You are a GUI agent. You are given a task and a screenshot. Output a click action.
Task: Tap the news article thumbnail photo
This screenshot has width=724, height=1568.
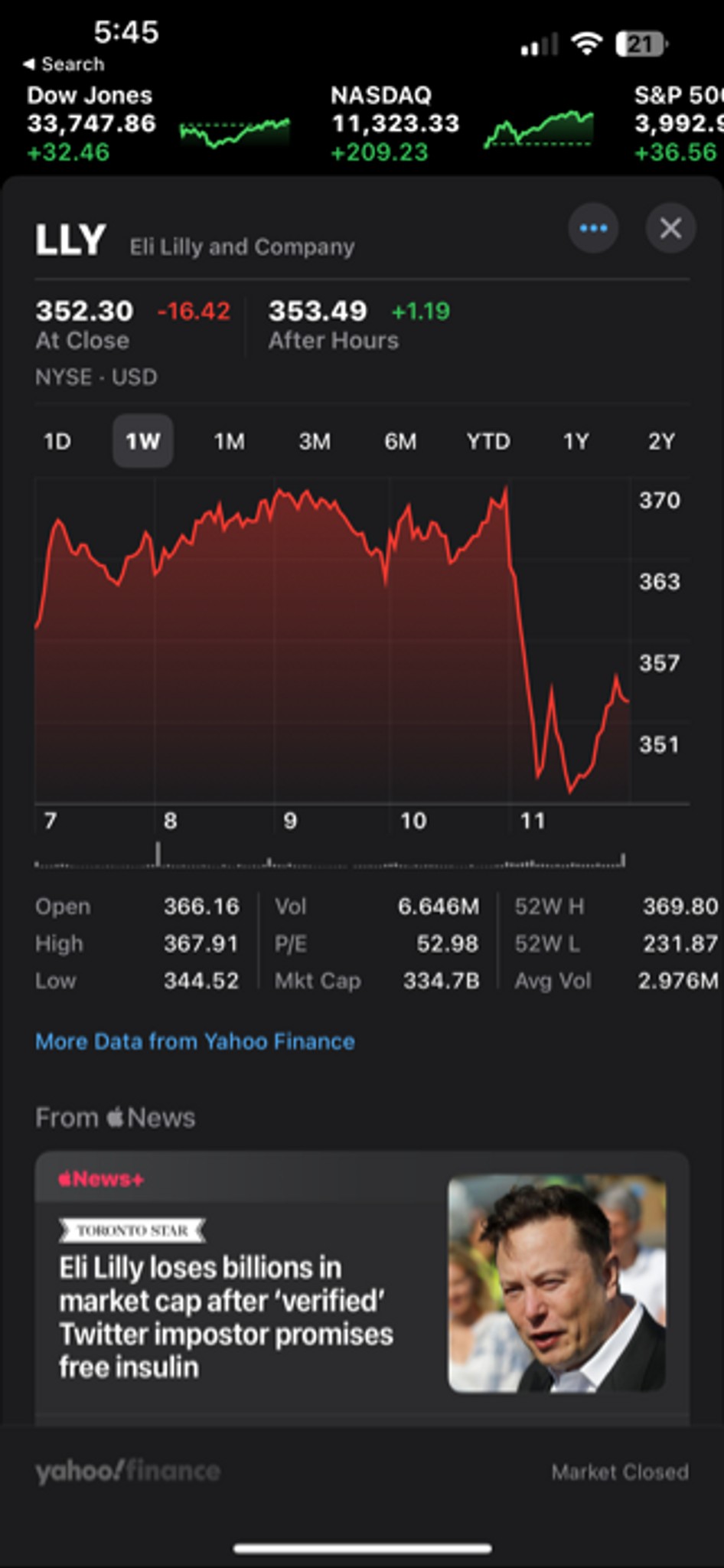coord(556,1284)
